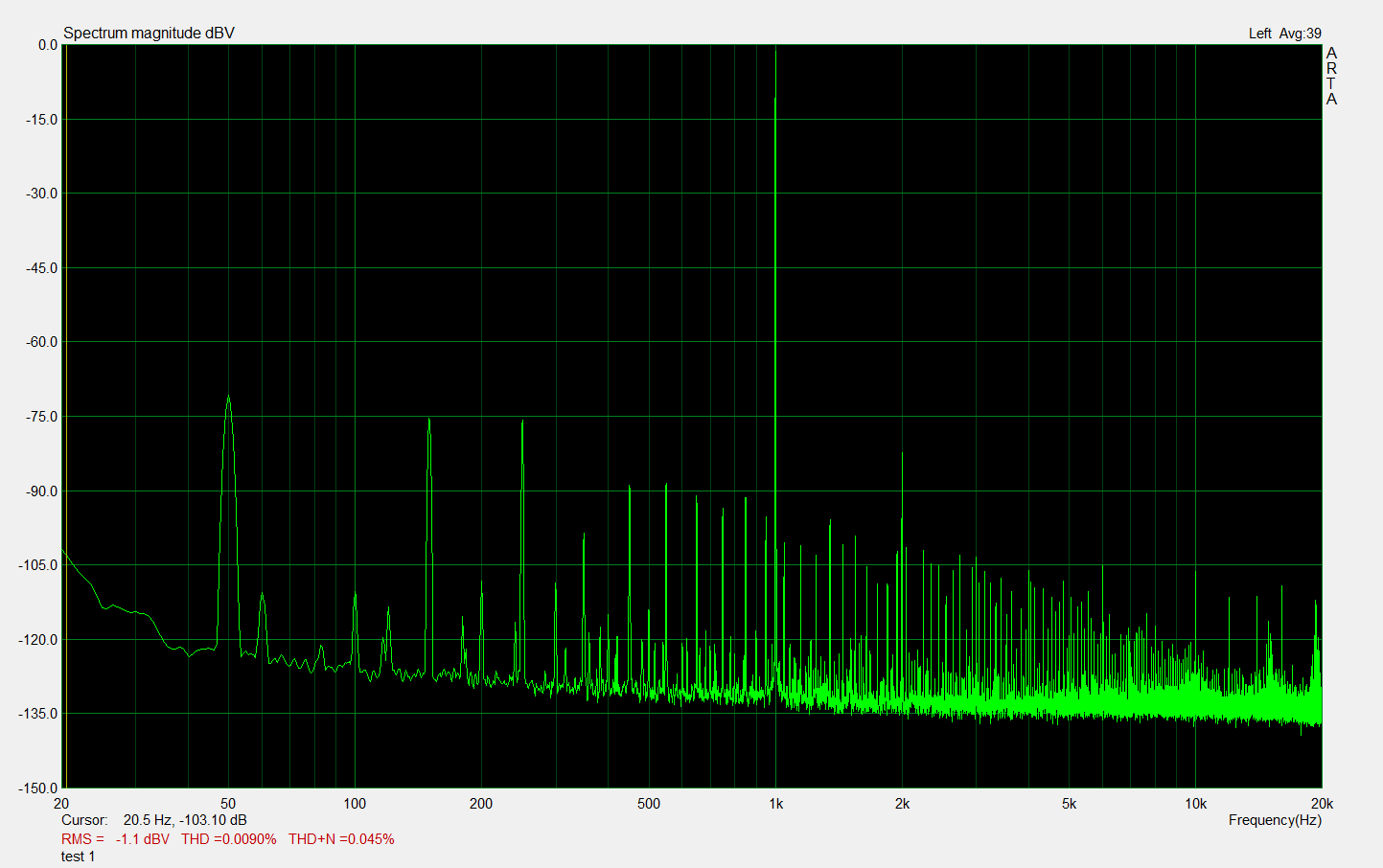Click the cursor readout '20.5 Hz, -103.10 dB'

185,820
